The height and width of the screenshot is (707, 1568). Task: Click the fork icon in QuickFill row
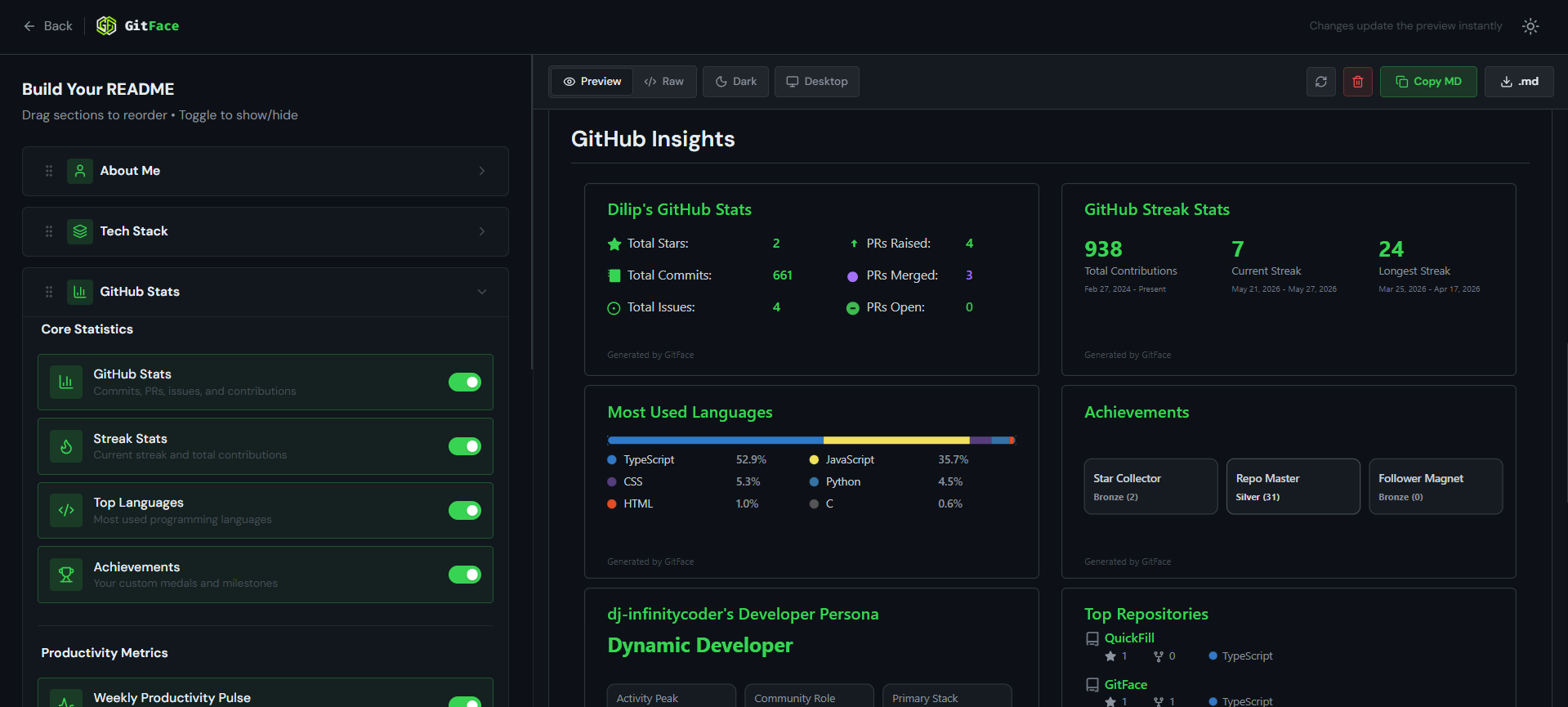pyautogui.click(x=1159, y=656)
